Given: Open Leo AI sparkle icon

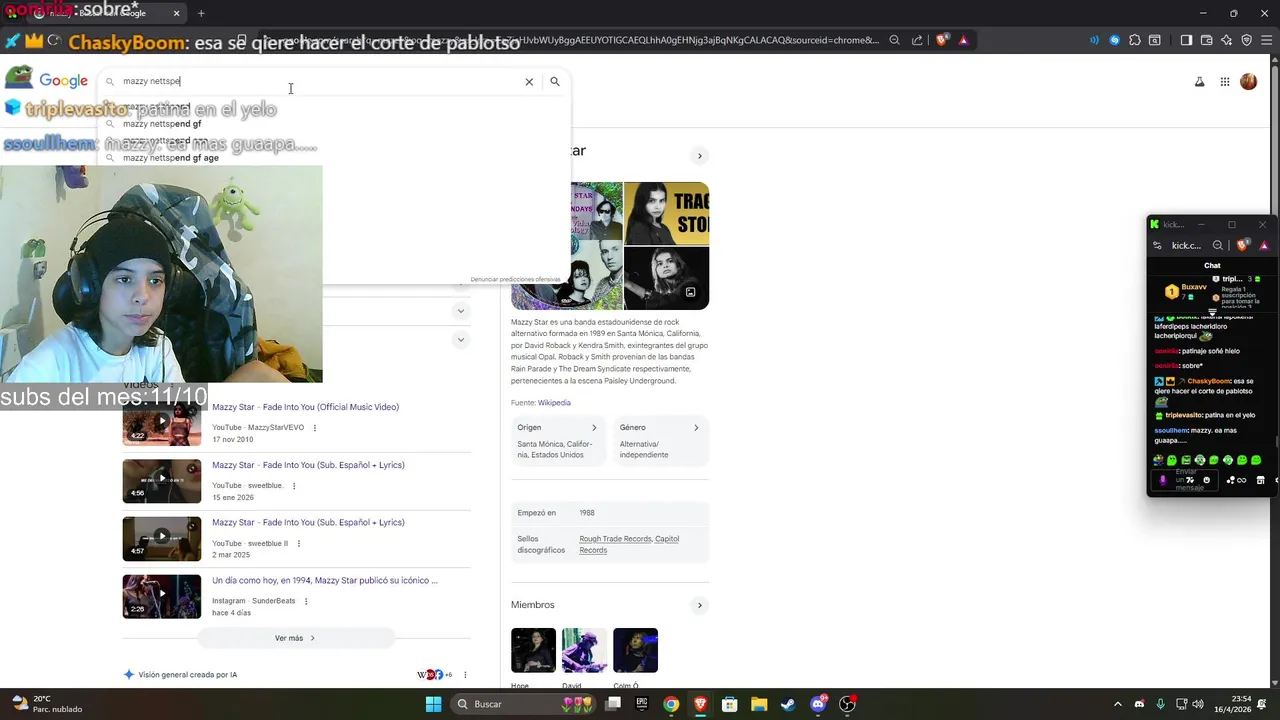Looking at the screenshot, I should point(1227,40).
